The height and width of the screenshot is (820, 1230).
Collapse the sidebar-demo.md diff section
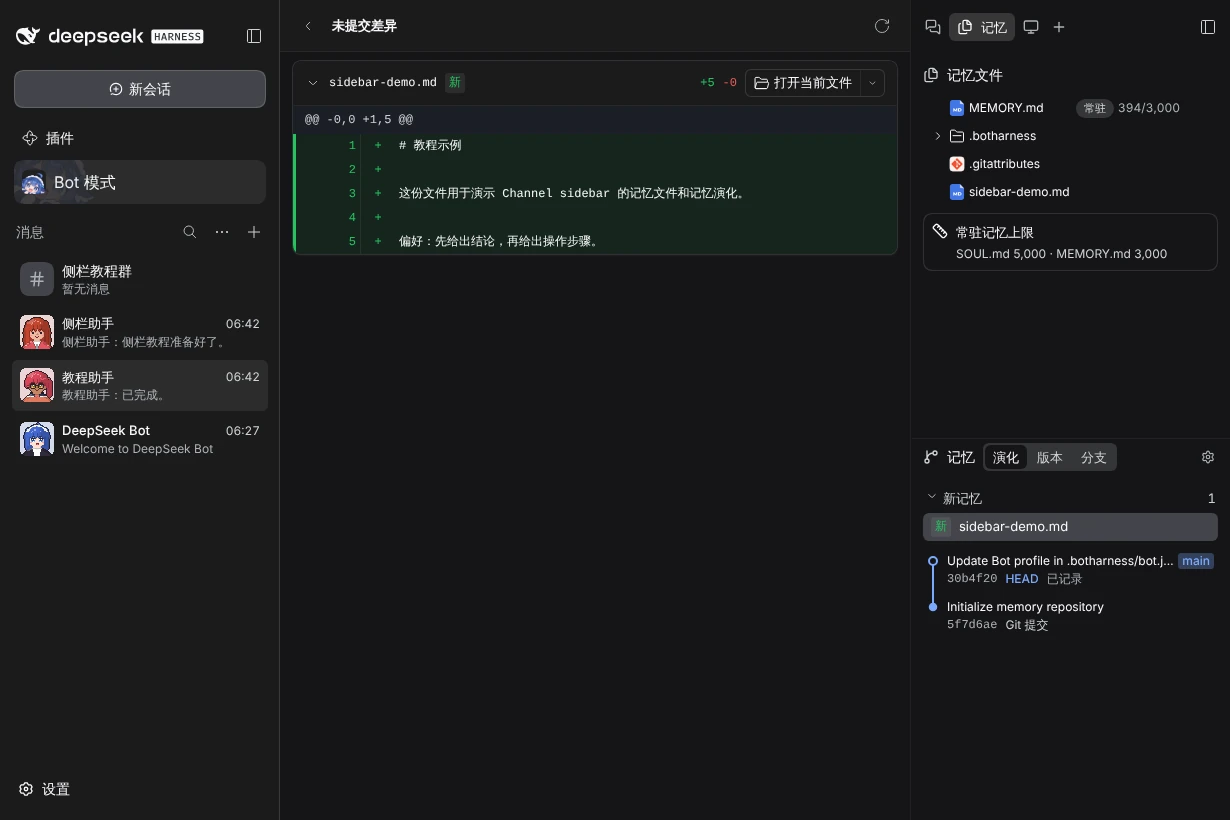[313, 83]
